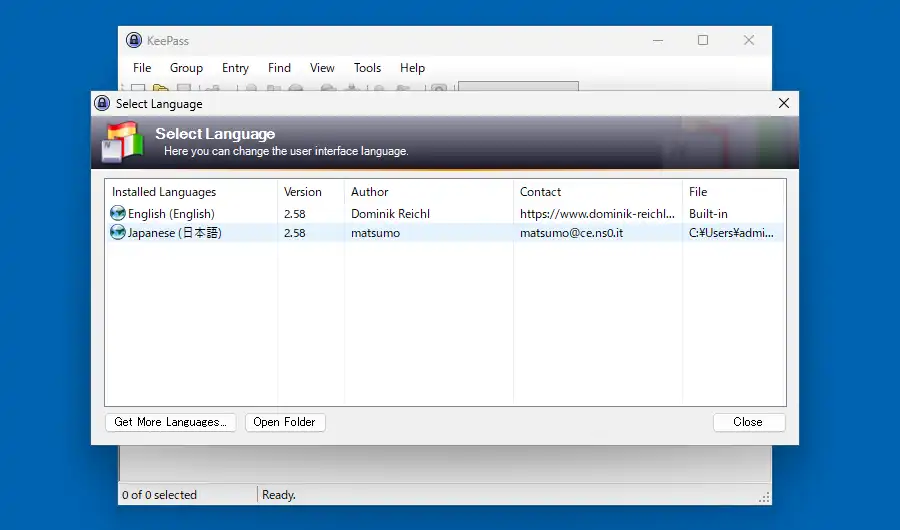The height and width of the screenshot is (530, 900).
Task: Click the C:¥Users¥admi... file cell
Action: 731,233
